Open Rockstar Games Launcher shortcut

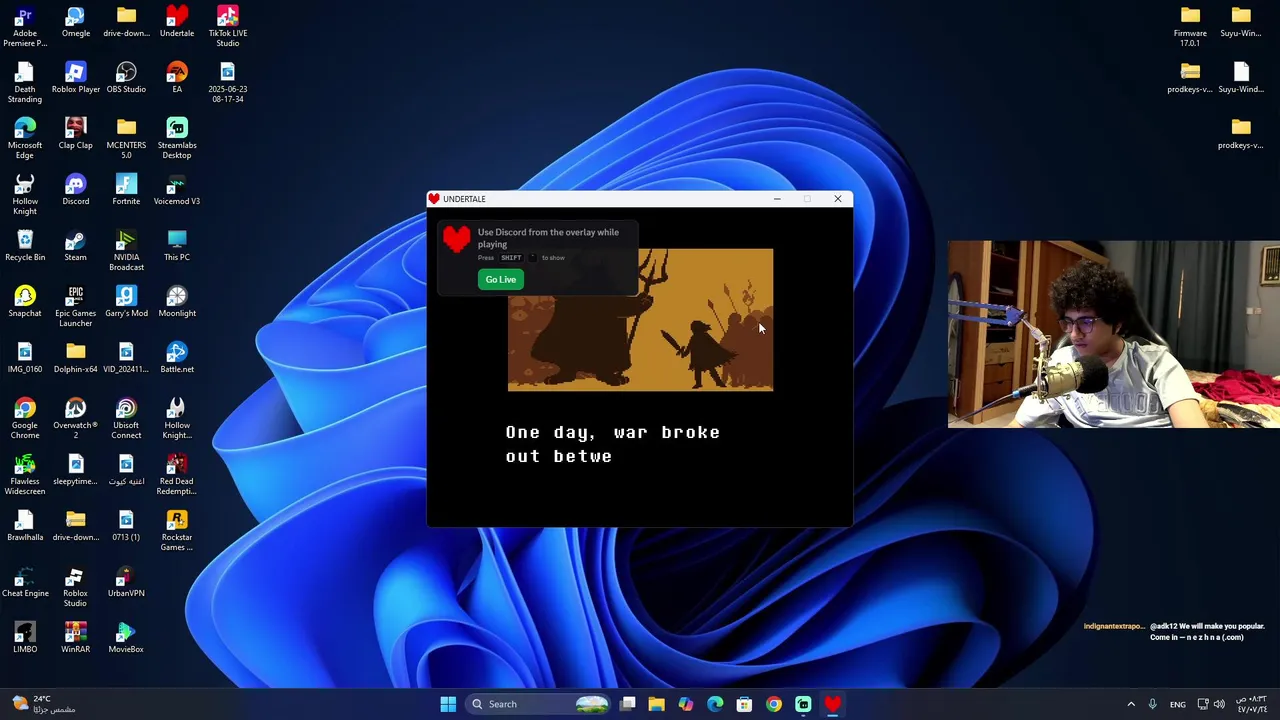[x=177, y=531]
